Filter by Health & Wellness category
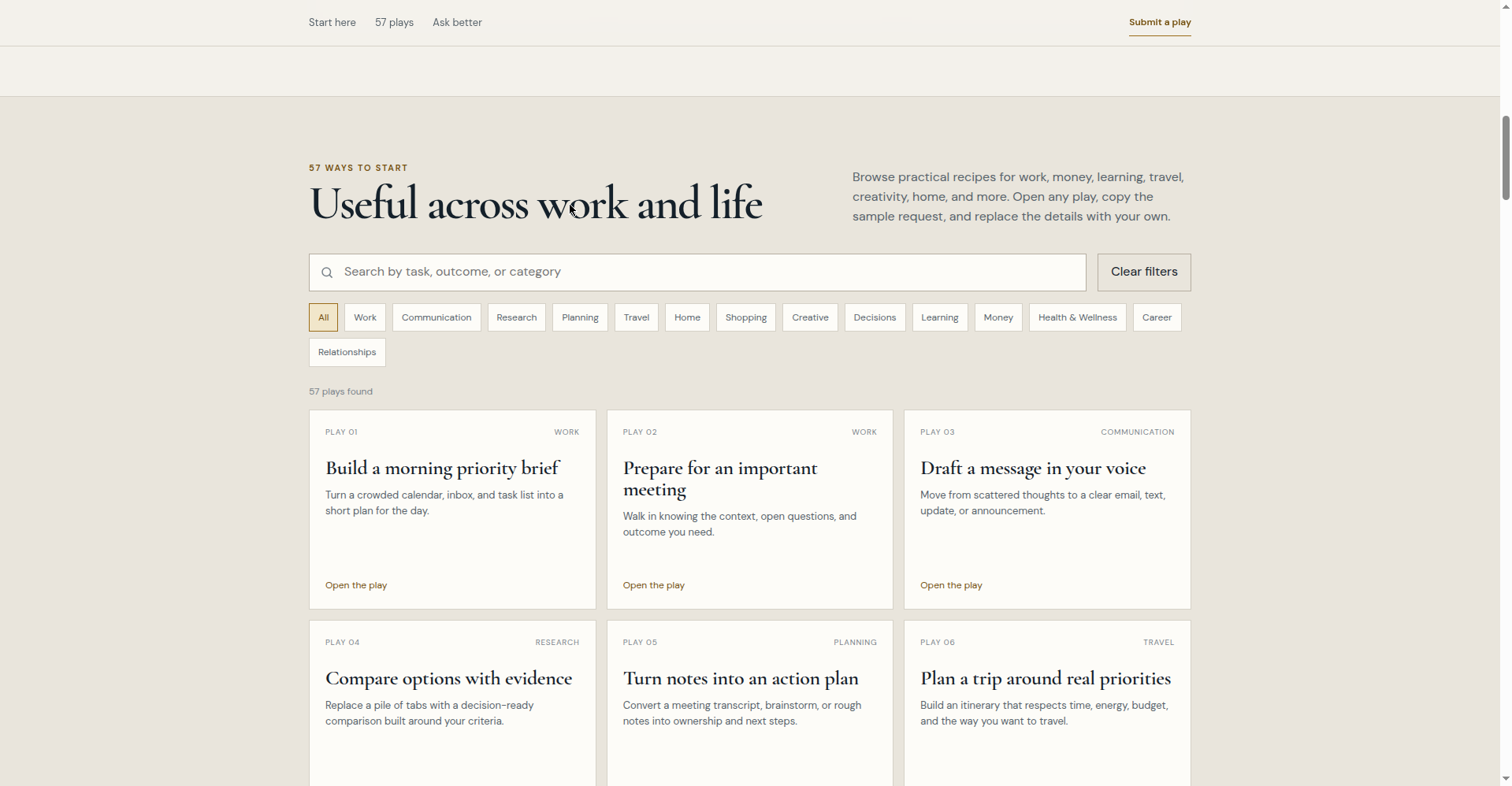 (x=1077, y=317)
